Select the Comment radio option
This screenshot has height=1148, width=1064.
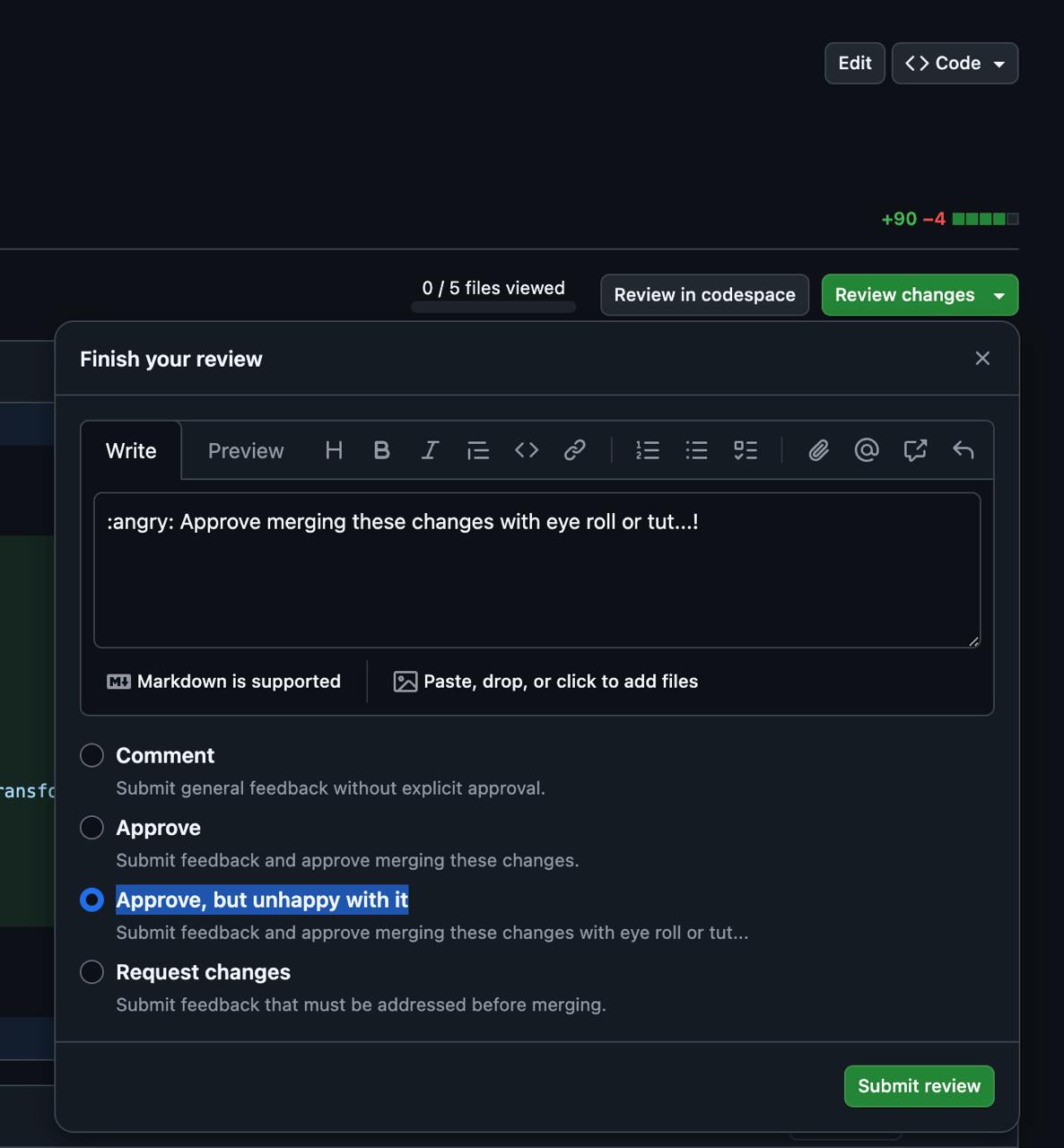(x=92, y=755)
